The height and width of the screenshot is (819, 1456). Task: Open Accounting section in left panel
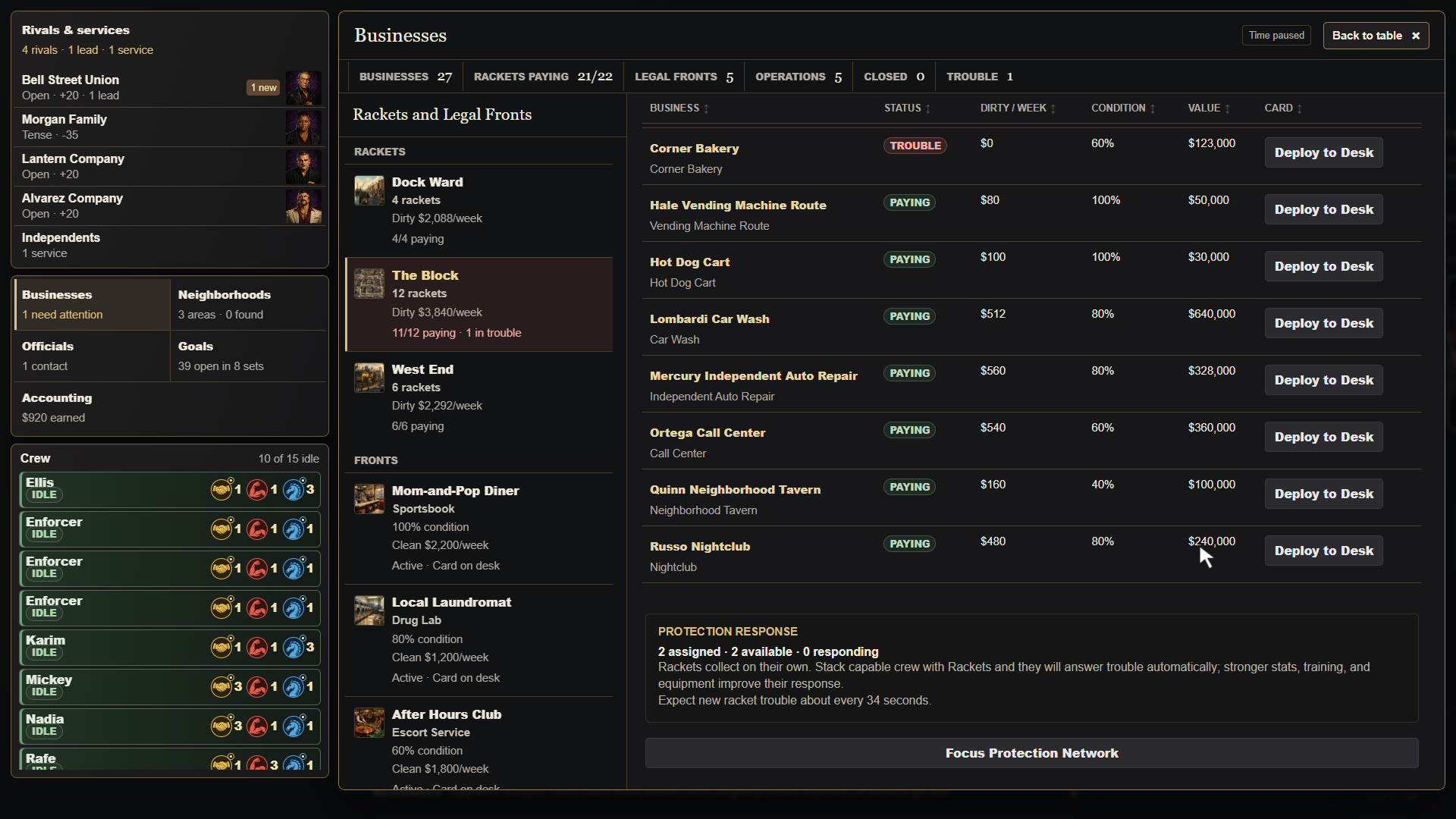[170, 407]
